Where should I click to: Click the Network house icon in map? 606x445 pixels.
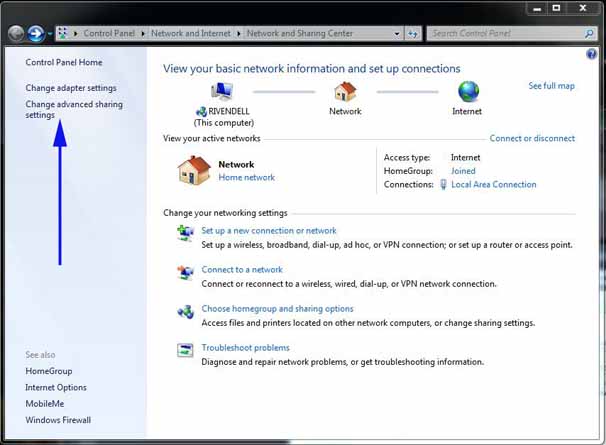pos(345,92)
